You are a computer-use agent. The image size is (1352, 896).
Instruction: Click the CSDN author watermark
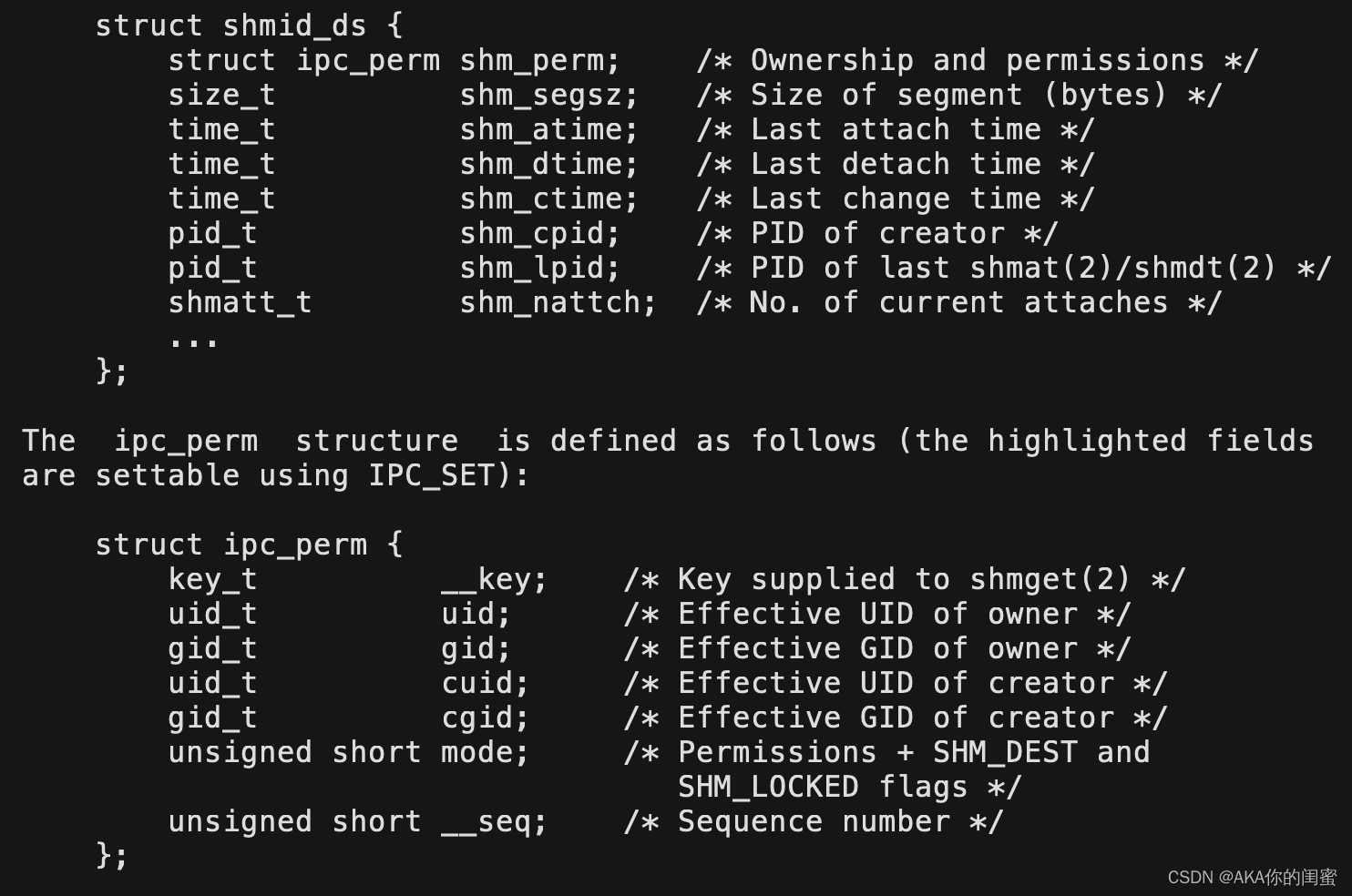pyautogui.click(x=1252, y=877)
